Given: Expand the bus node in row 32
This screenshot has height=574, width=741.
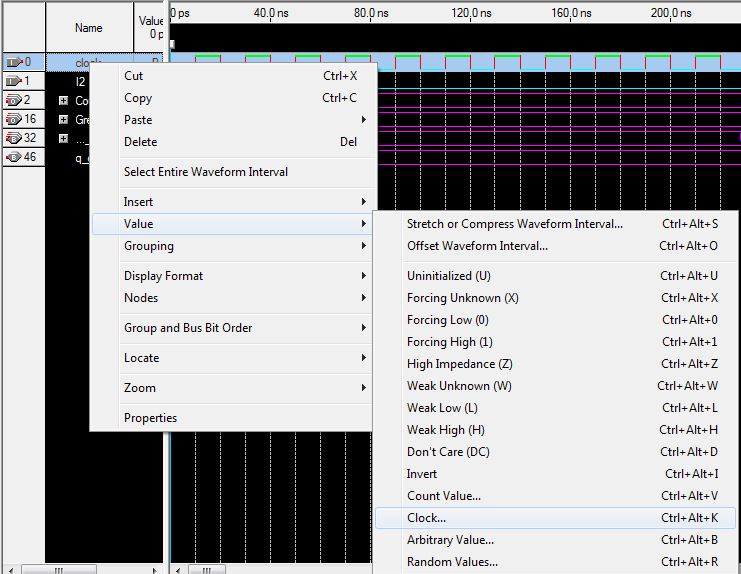Looking at the screenshot, I should pos(63,139).
